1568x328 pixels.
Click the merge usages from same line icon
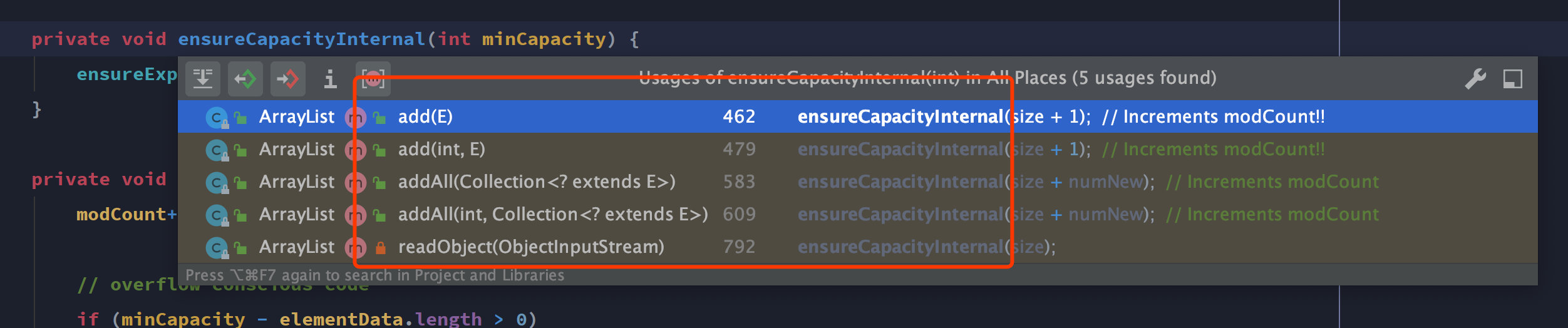pos(203,79)
